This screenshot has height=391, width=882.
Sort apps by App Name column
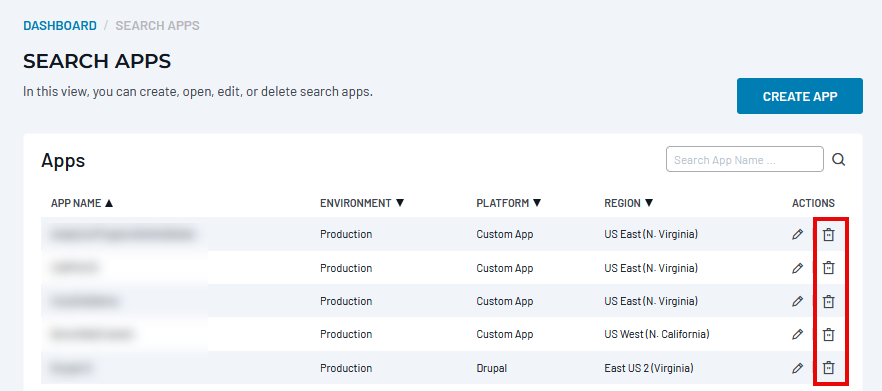(x=82, y=203)
